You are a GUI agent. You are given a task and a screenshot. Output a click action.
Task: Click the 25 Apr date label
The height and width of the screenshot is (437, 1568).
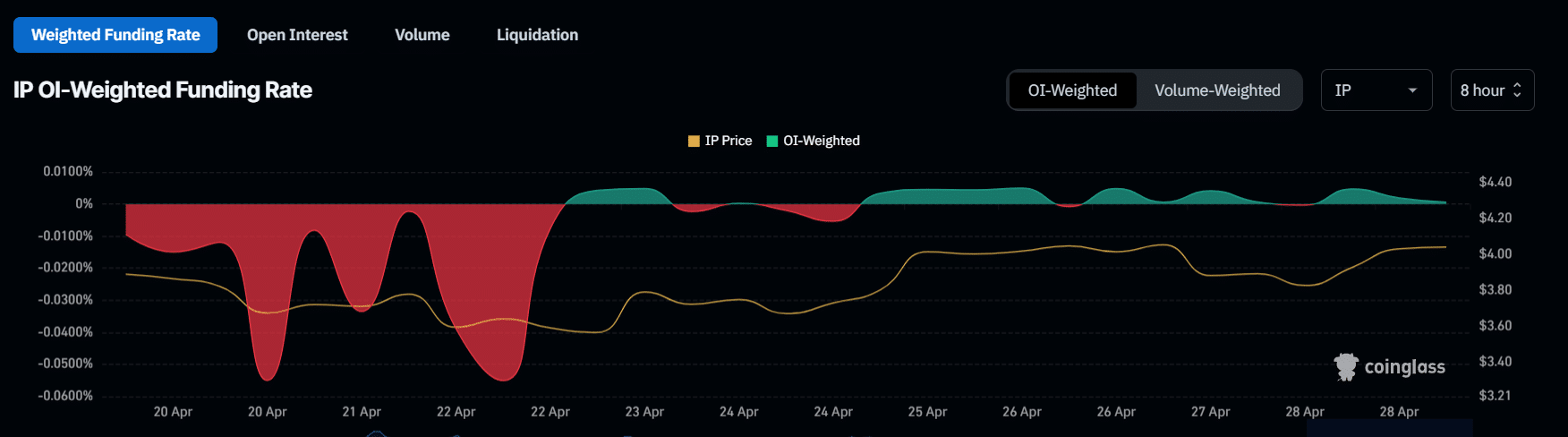(927, 412)
